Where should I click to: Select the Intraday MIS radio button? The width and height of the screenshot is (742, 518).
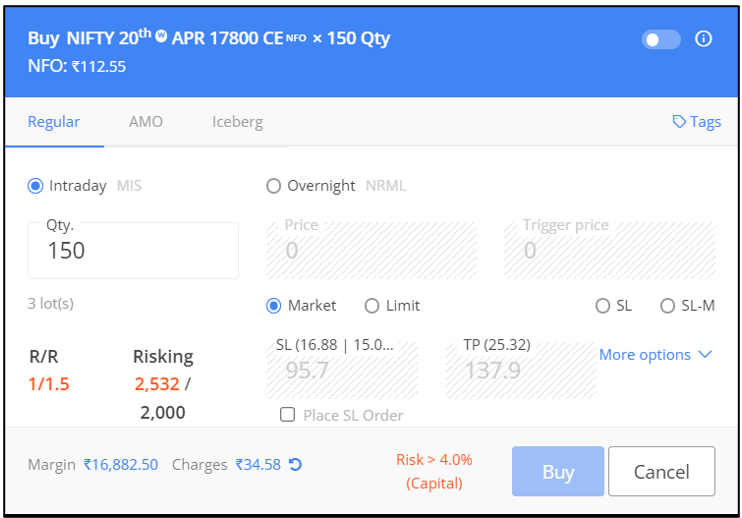coord(36,185)
